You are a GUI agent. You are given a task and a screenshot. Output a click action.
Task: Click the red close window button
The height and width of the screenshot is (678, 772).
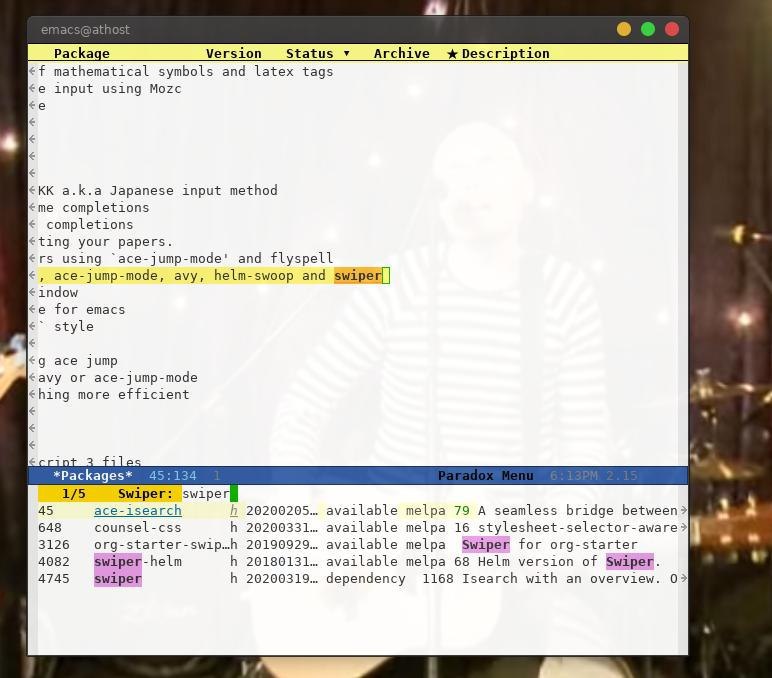[672, 30]
